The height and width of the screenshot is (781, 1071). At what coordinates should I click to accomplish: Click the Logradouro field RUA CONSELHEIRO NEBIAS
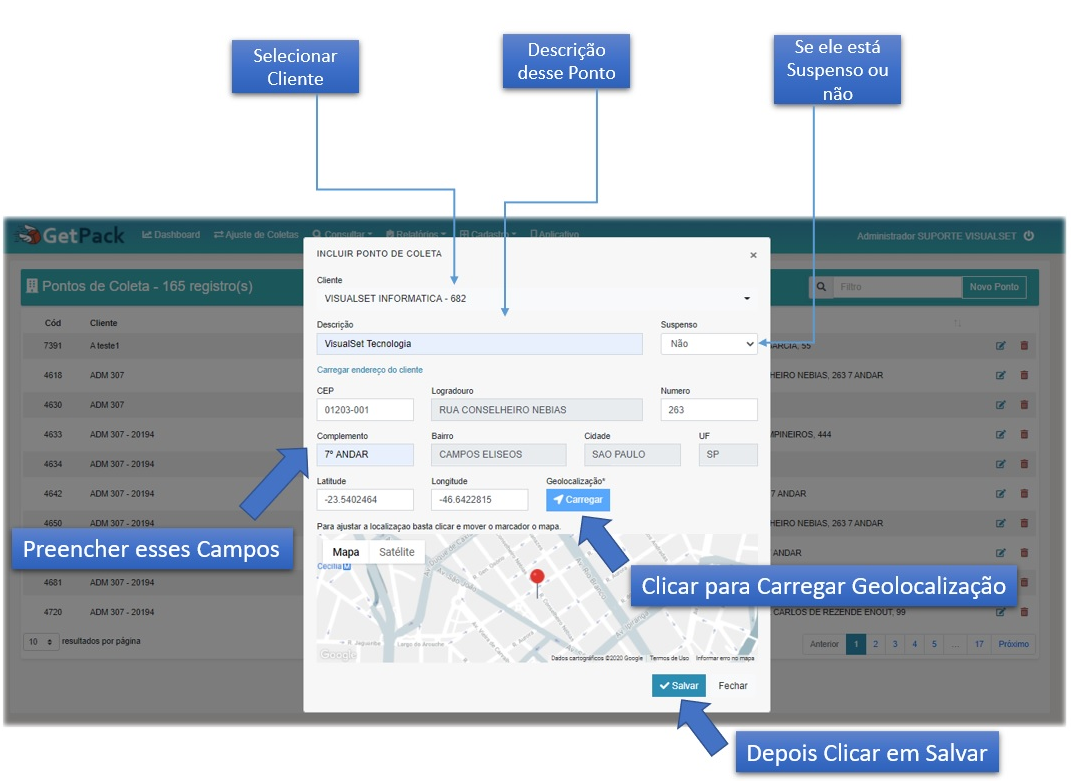click(x=537, y=410)
